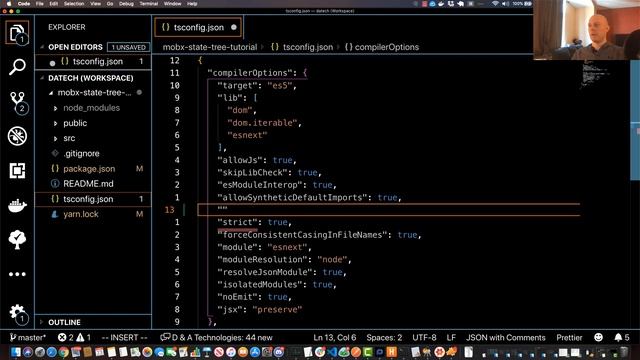Open the View menu
This screenshot has height=360, width=640.
(96, 4)
